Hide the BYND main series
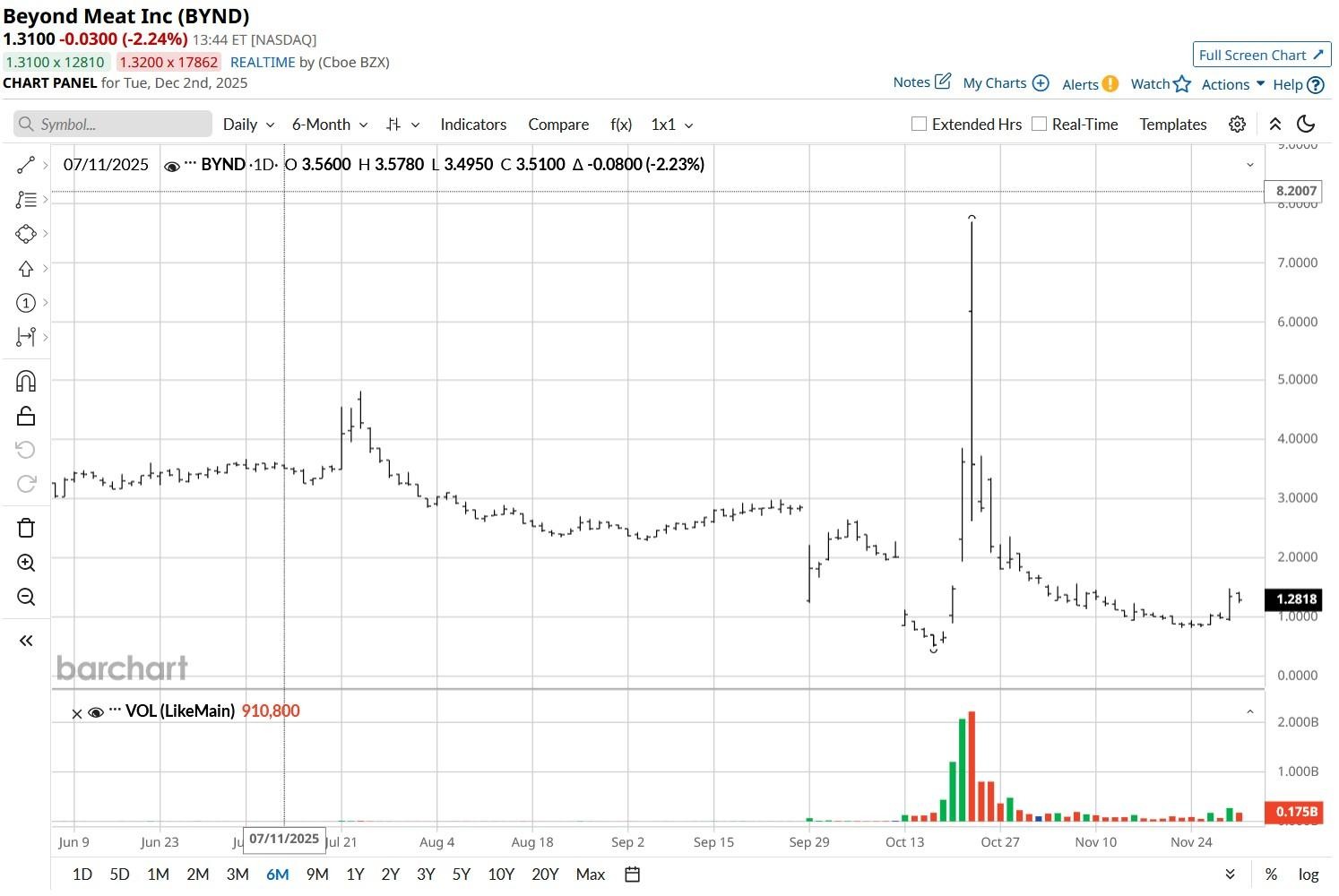 pyautogui.click(x=172, y=166)
